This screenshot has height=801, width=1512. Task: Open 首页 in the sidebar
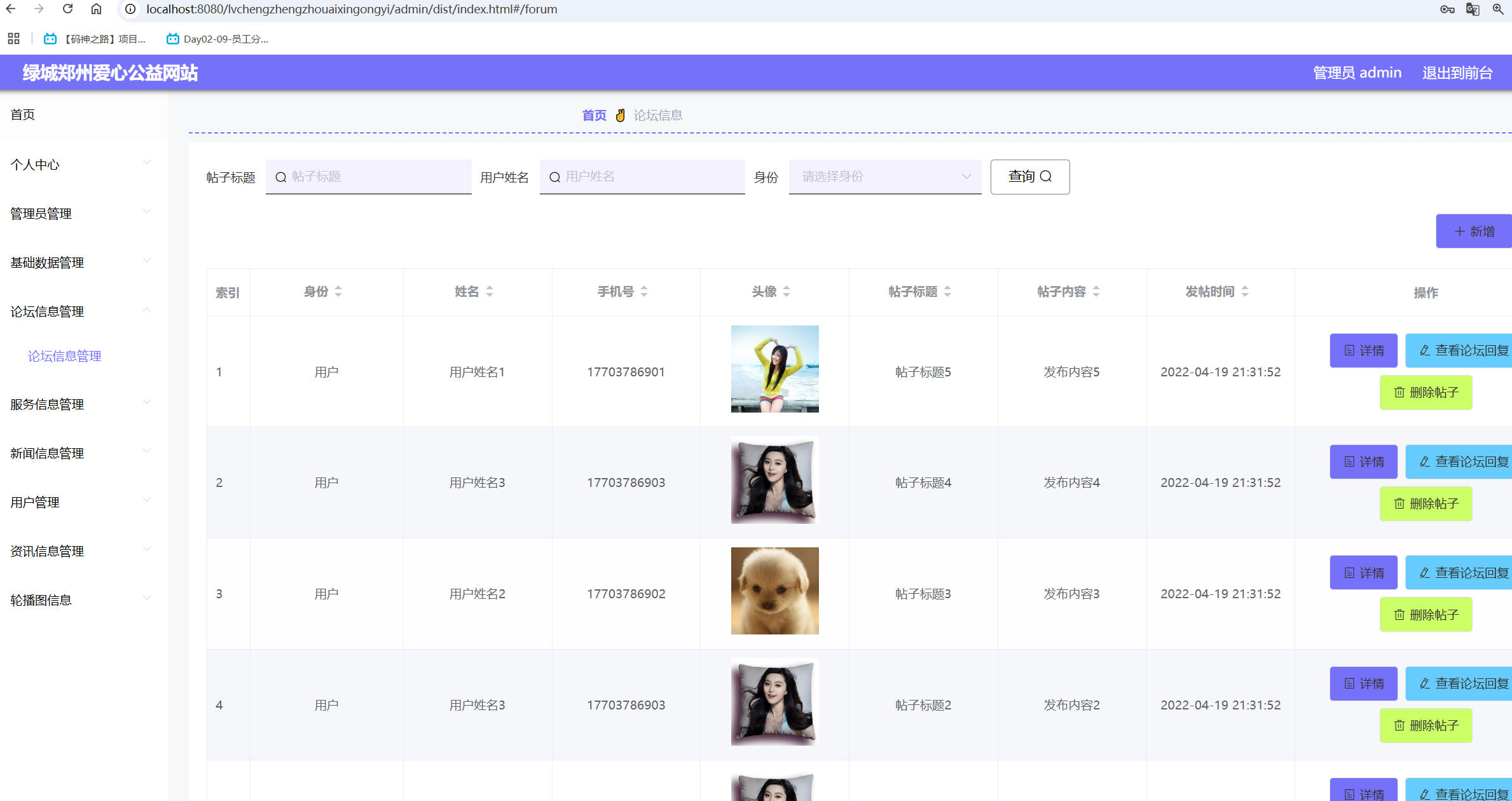(23, 114)
